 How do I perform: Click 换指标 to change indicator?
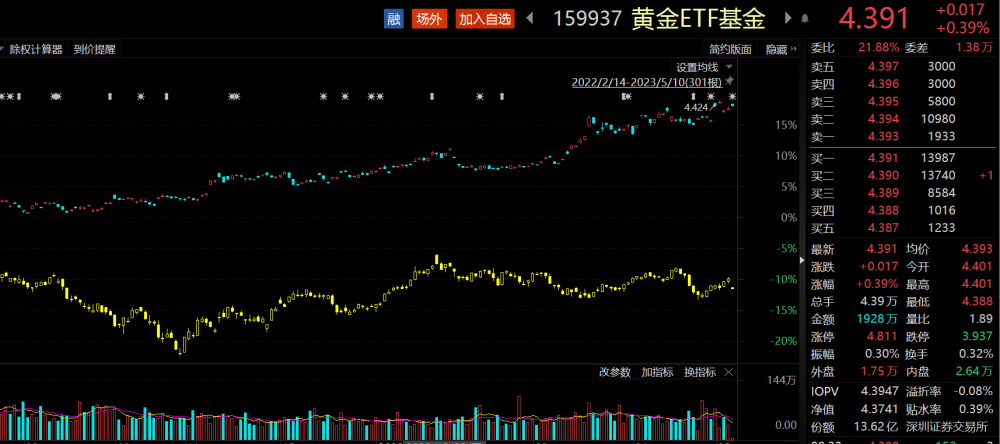(700, 372)
